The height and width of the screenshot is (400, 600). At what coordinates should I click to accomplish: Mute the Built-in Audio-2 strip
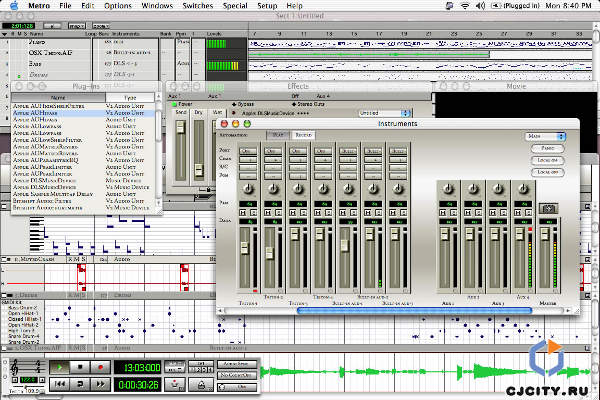(x=368, y=212)
